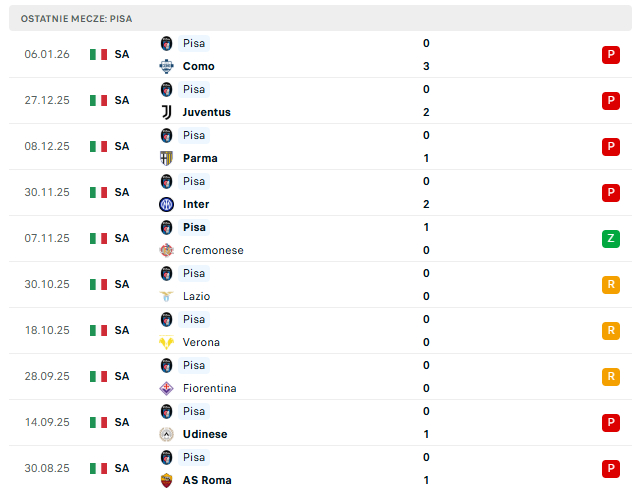
Task: Click the Cremonese team crest
Action: 167,250
